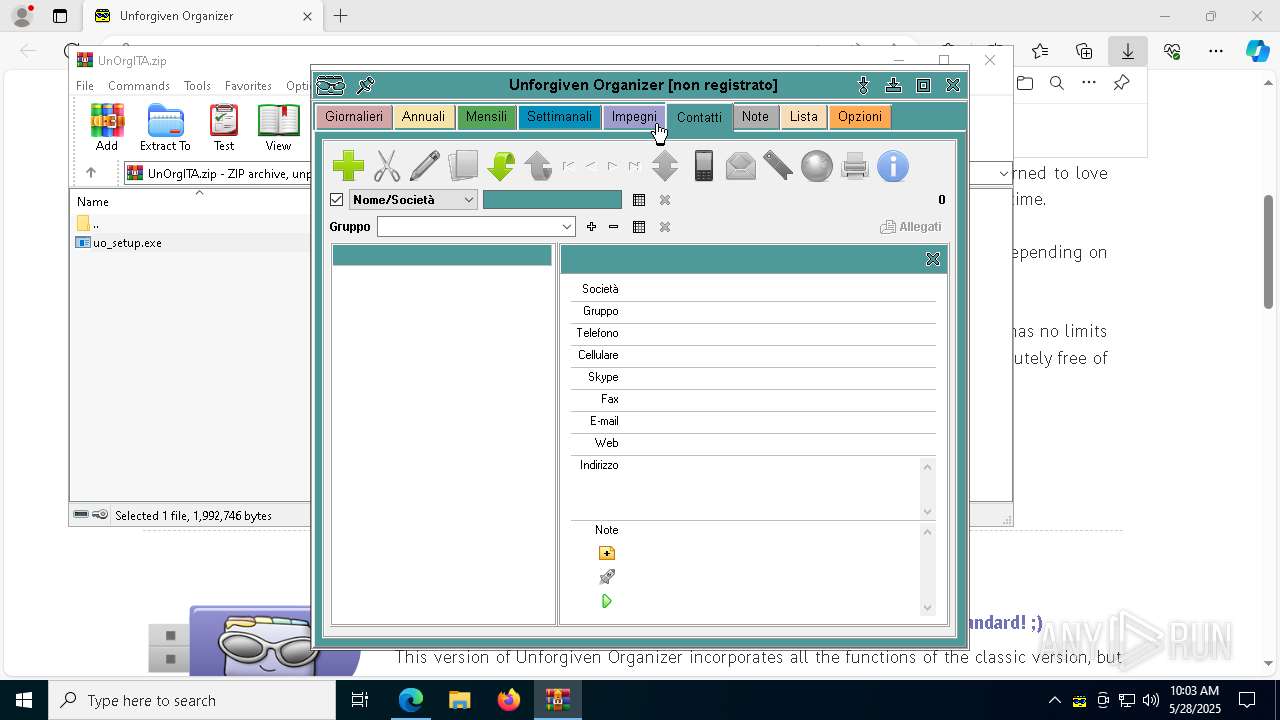The height and width of the screenshot is (720, 1280).
Task: Close the contact detail panel with X
Action: point(933,259)
